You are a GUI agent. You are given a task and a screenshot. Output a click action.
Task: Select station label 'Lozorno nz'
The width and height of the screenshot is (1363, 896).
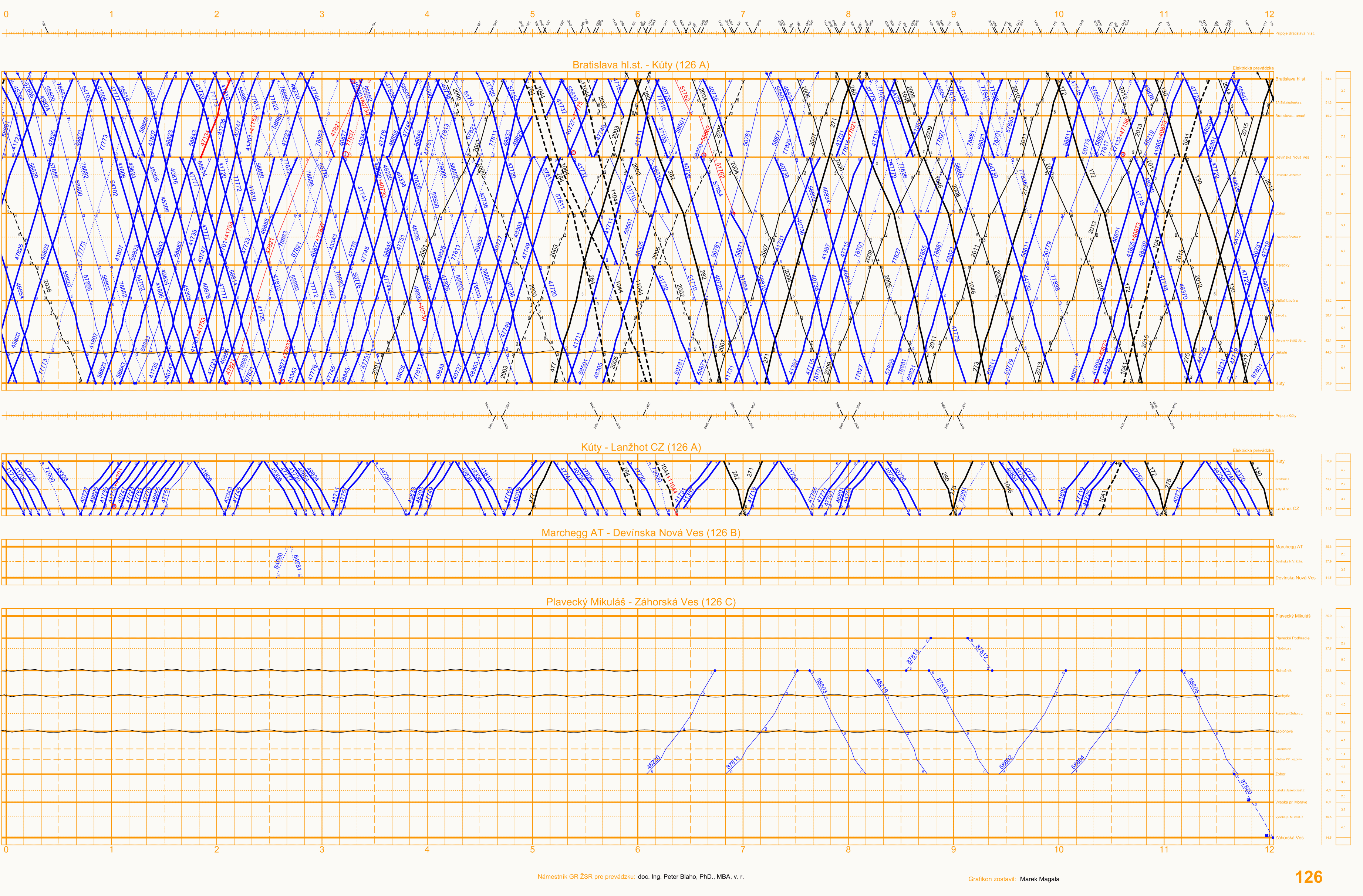point(1283,749)
